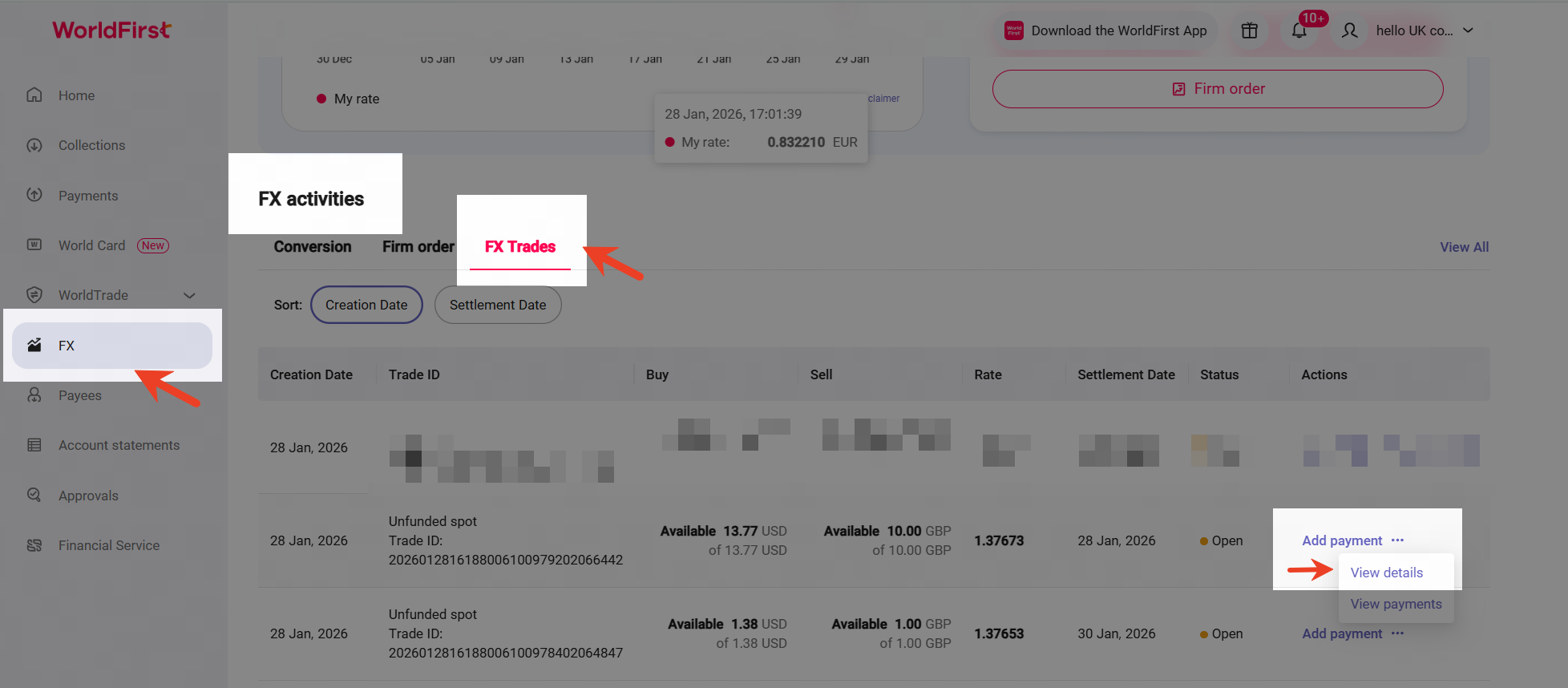Image resolution: width=1568 pixels, height=688 pixels.
Task: Select the FX Trades tab
Action: (520, 247)
